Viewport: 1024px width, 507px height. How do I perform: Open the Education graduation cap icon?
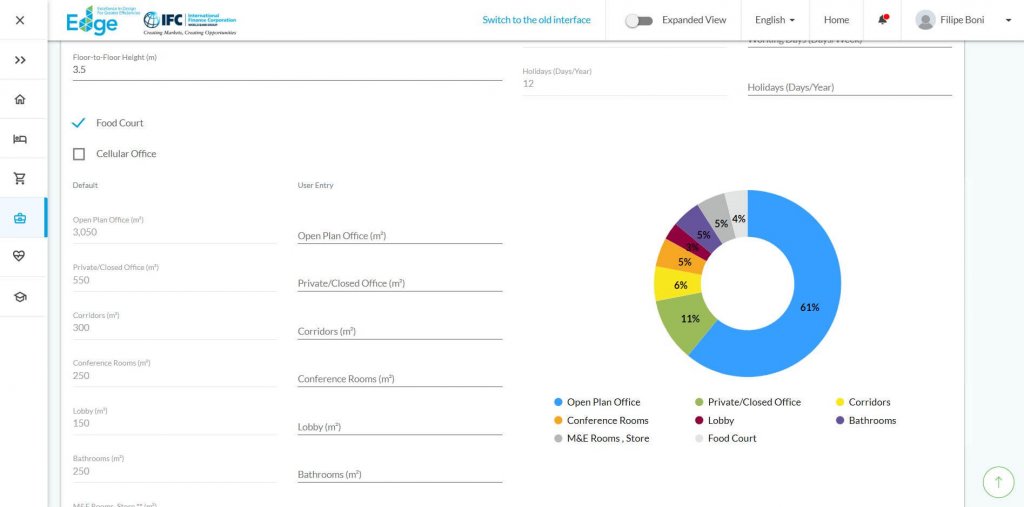pyautogui.click(x=20, y=297)
